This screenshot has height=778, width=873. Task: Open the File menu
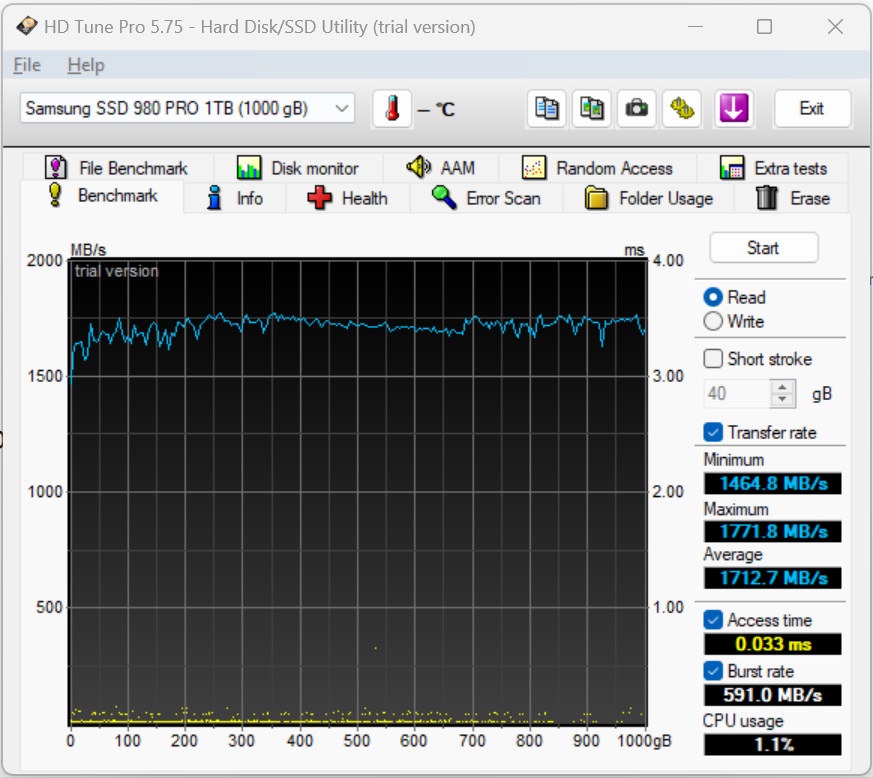27,65
